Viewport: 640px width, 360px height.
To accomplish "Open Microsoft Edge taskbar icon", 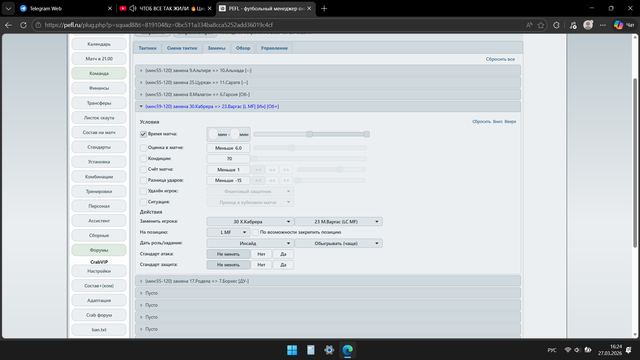I will click(x=347, y=350).
